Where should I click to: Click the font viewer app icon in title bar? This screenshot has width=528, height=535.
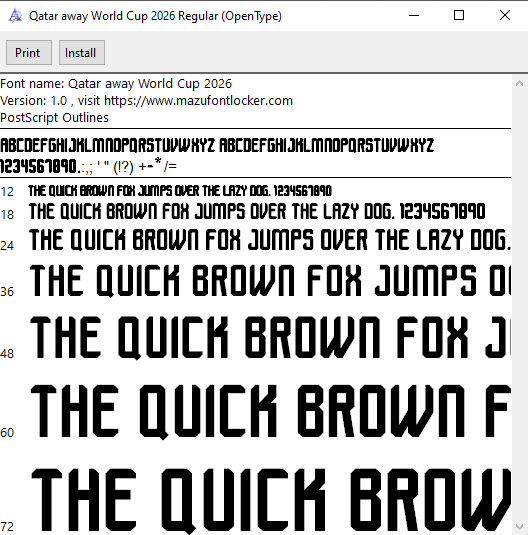point(15,16)
